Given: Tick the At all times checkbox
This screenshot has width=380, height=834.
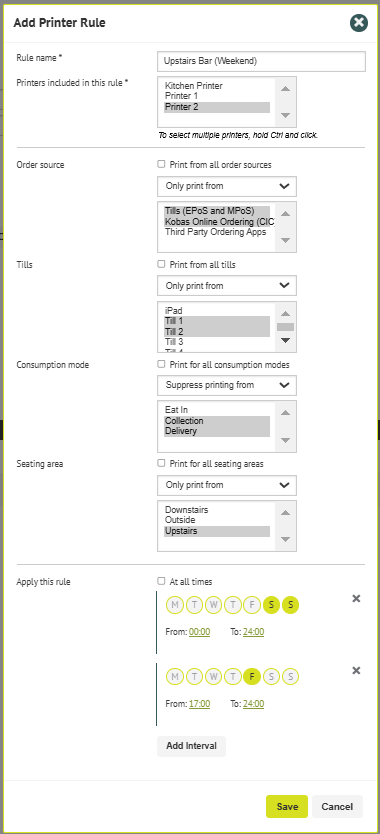Looking at the screenshot, I should click(x=161, y=581).
